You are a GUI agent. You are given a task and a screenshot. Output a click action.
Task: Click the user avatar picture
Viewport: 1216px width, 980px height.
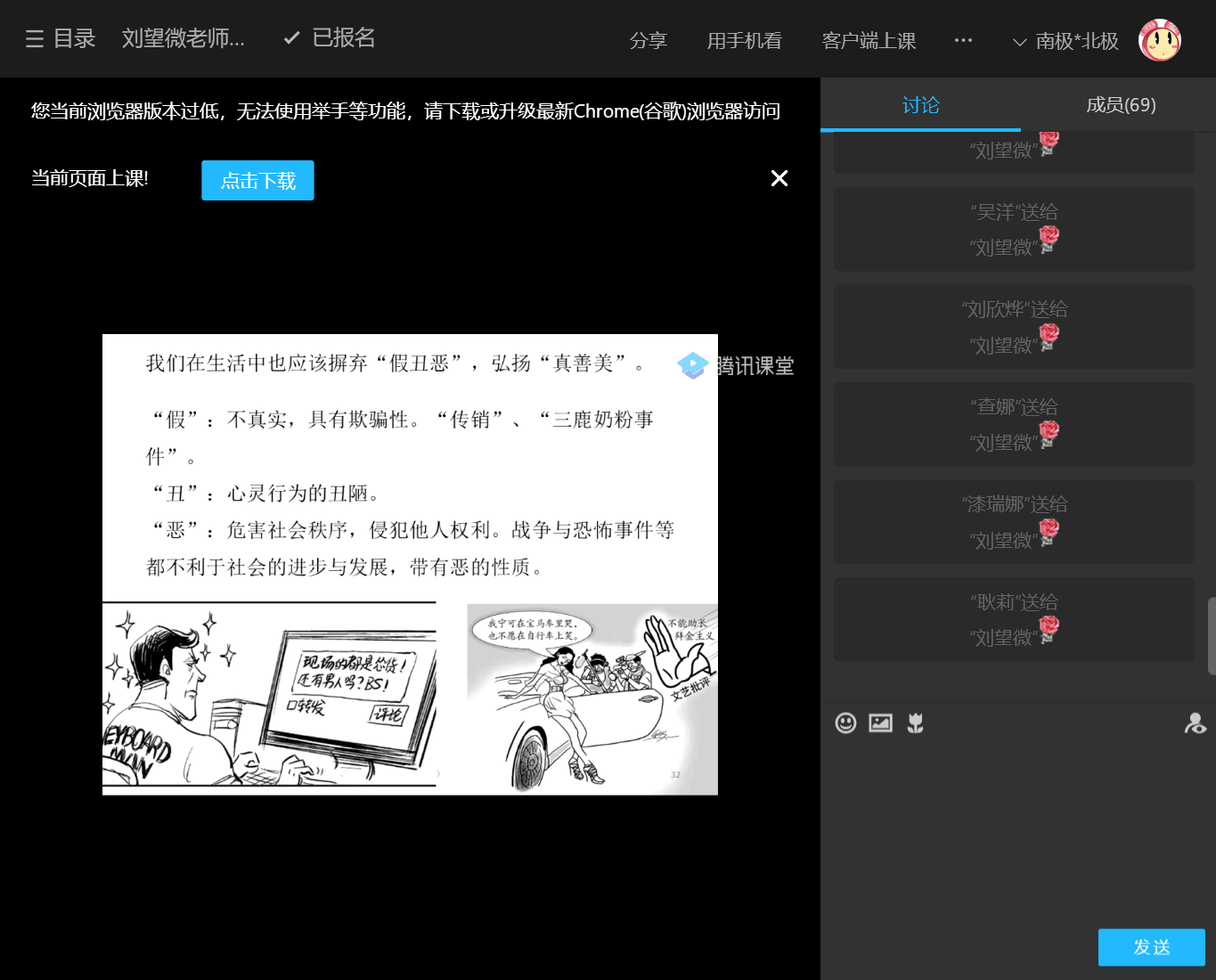coord(1159,41)
